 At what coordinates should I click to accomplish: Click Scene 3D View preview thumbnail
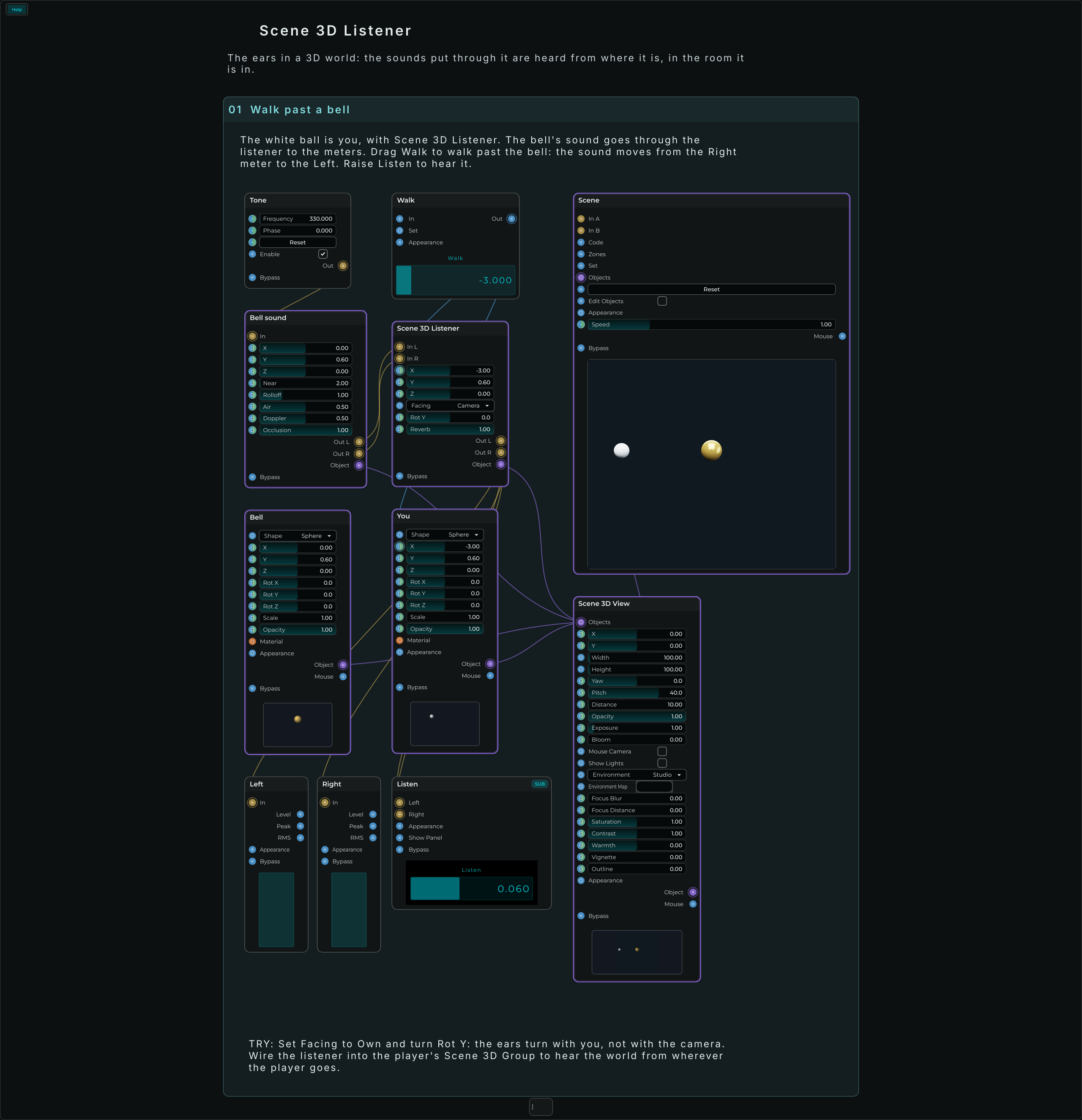(x=637, y=952)
